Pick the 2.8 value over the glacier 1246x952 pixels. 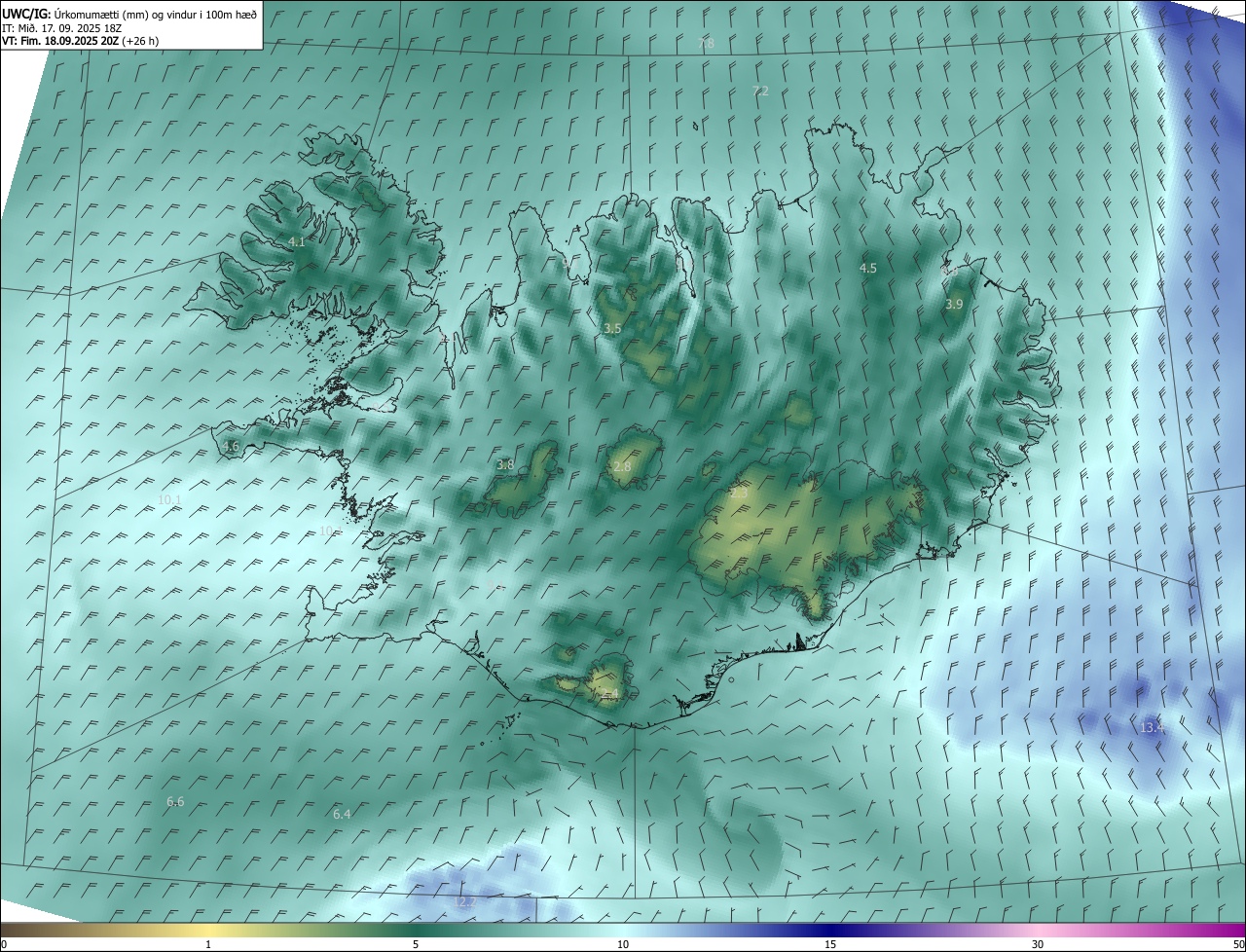622,467
